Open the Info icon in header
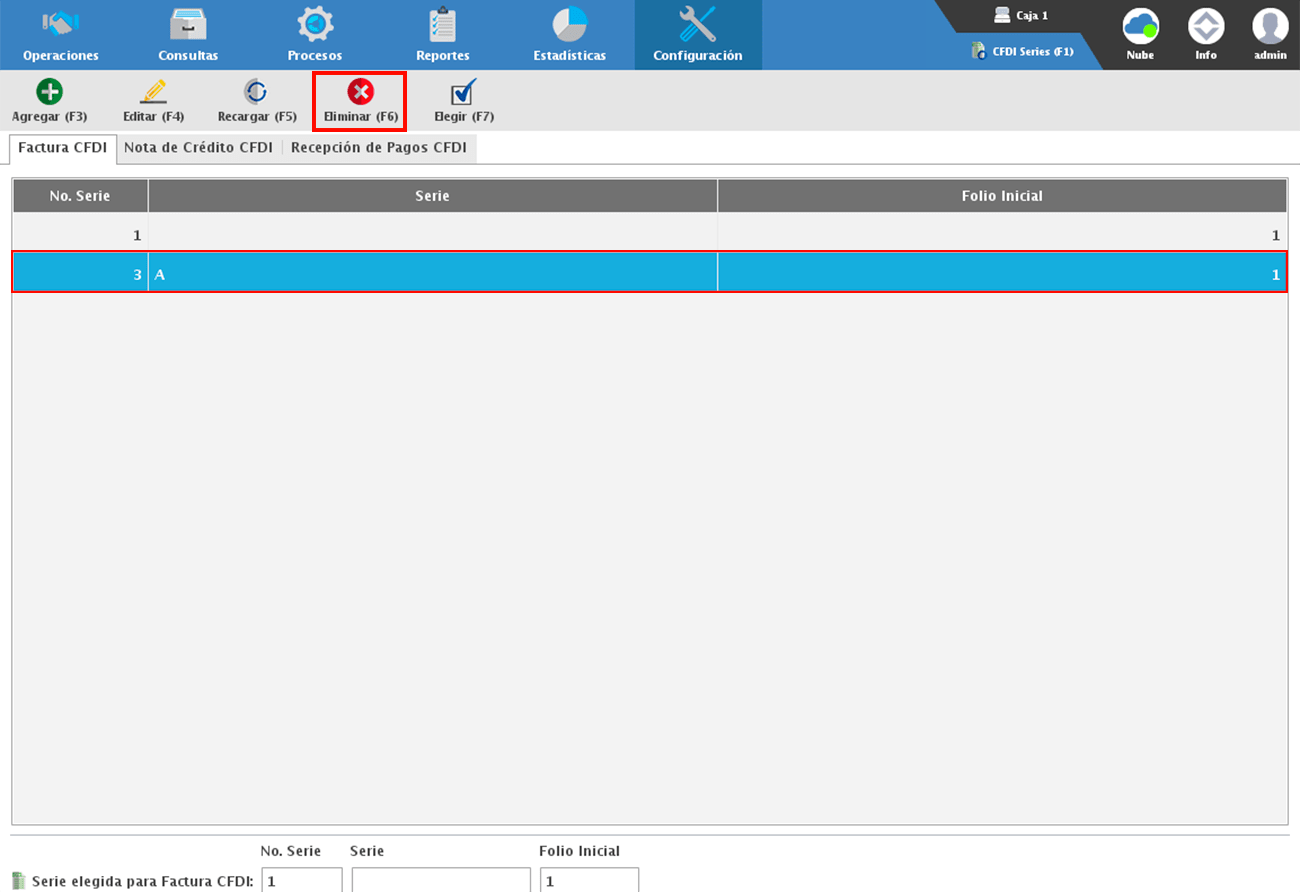The height and width of the screenshot is (893, 1300). 1206,26
